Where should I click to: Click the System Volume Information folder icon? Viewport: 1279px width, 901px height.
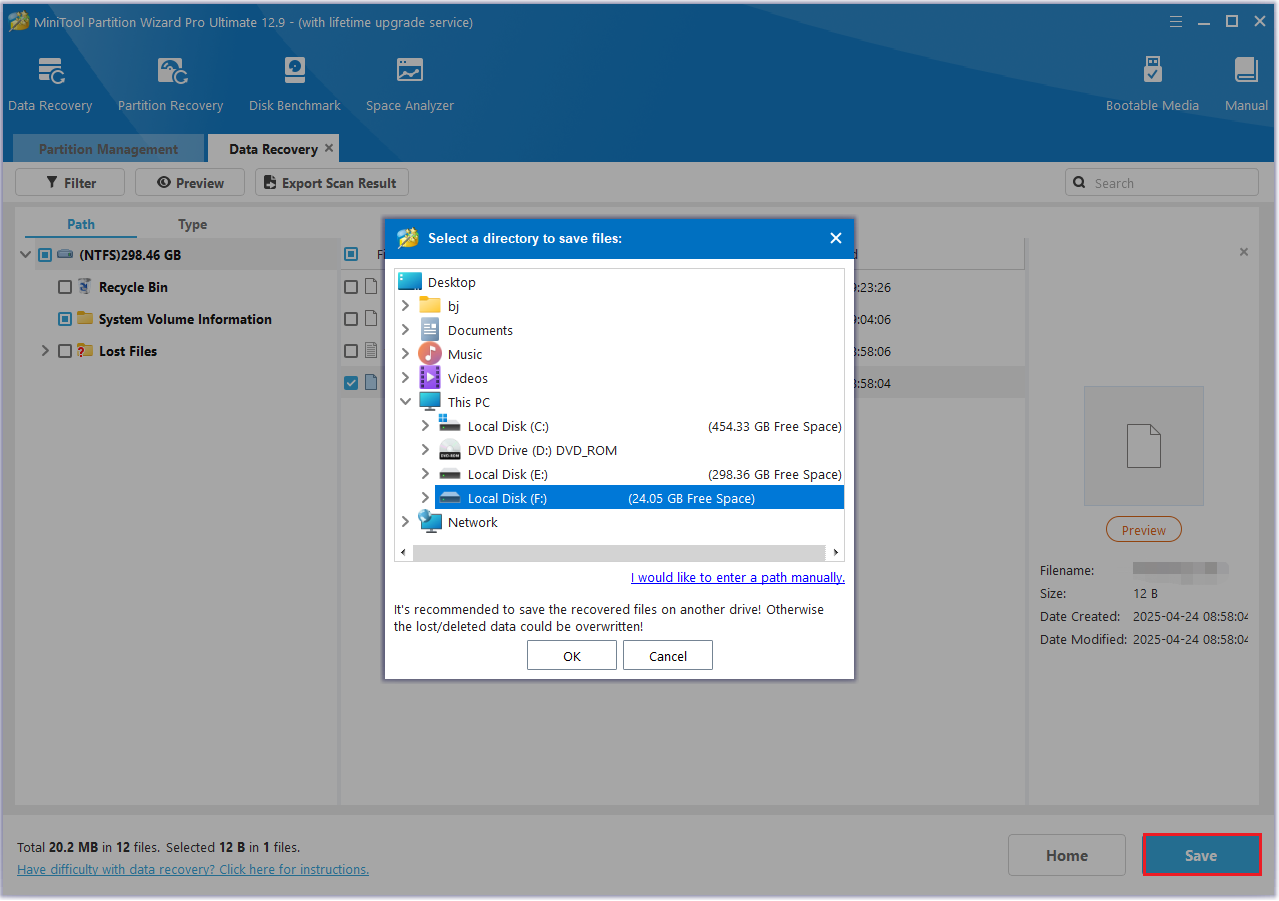85,319
